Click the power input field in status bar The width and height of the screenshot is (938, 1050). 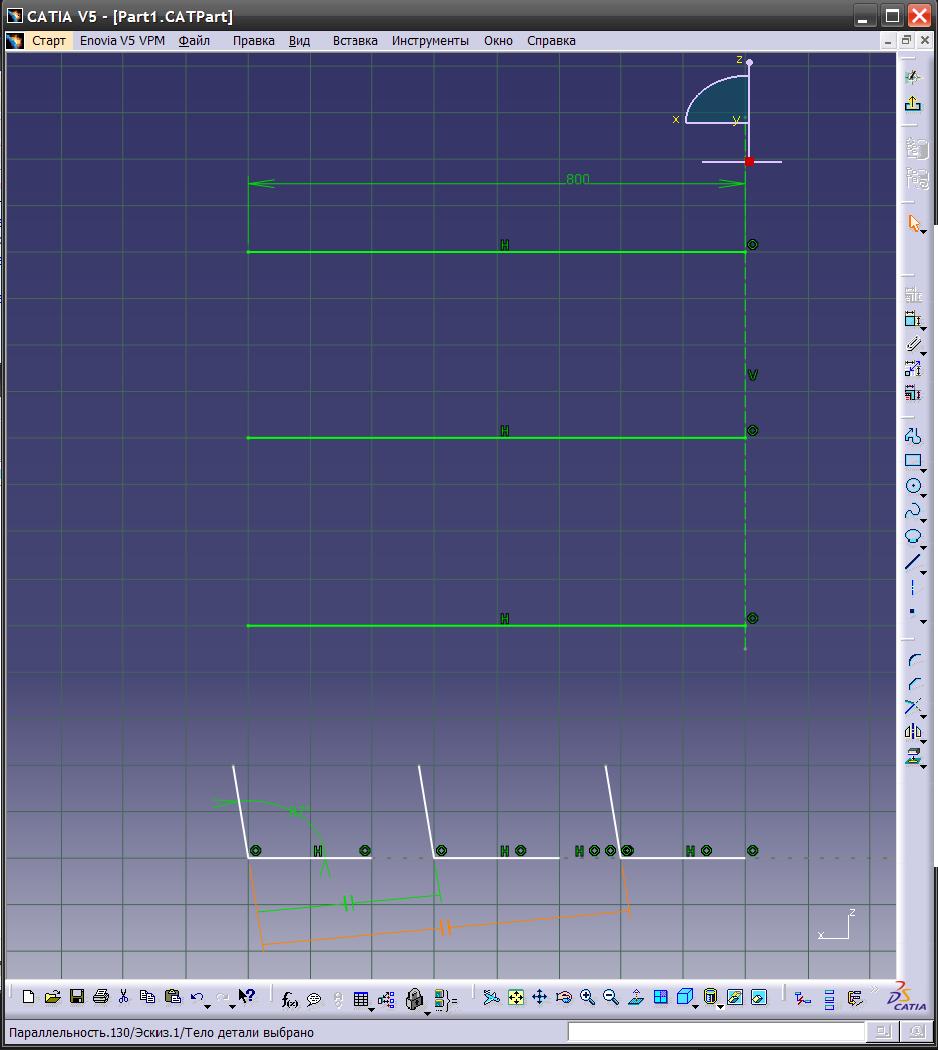716,1032
